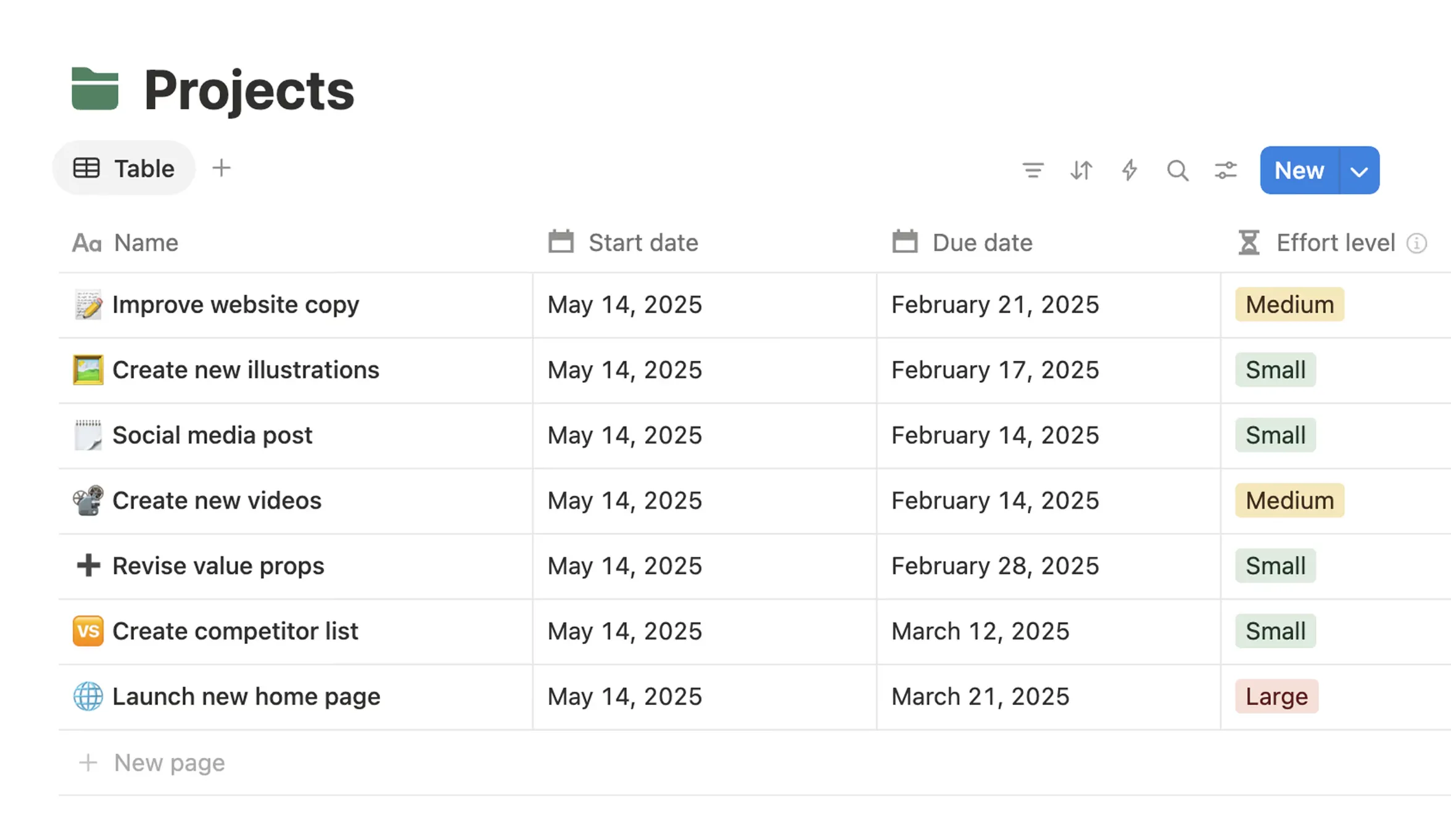Click the globe icon for Launch new home page
Image resolution: width=1451 pixels, height=840 pixels.
click(88, 696)
